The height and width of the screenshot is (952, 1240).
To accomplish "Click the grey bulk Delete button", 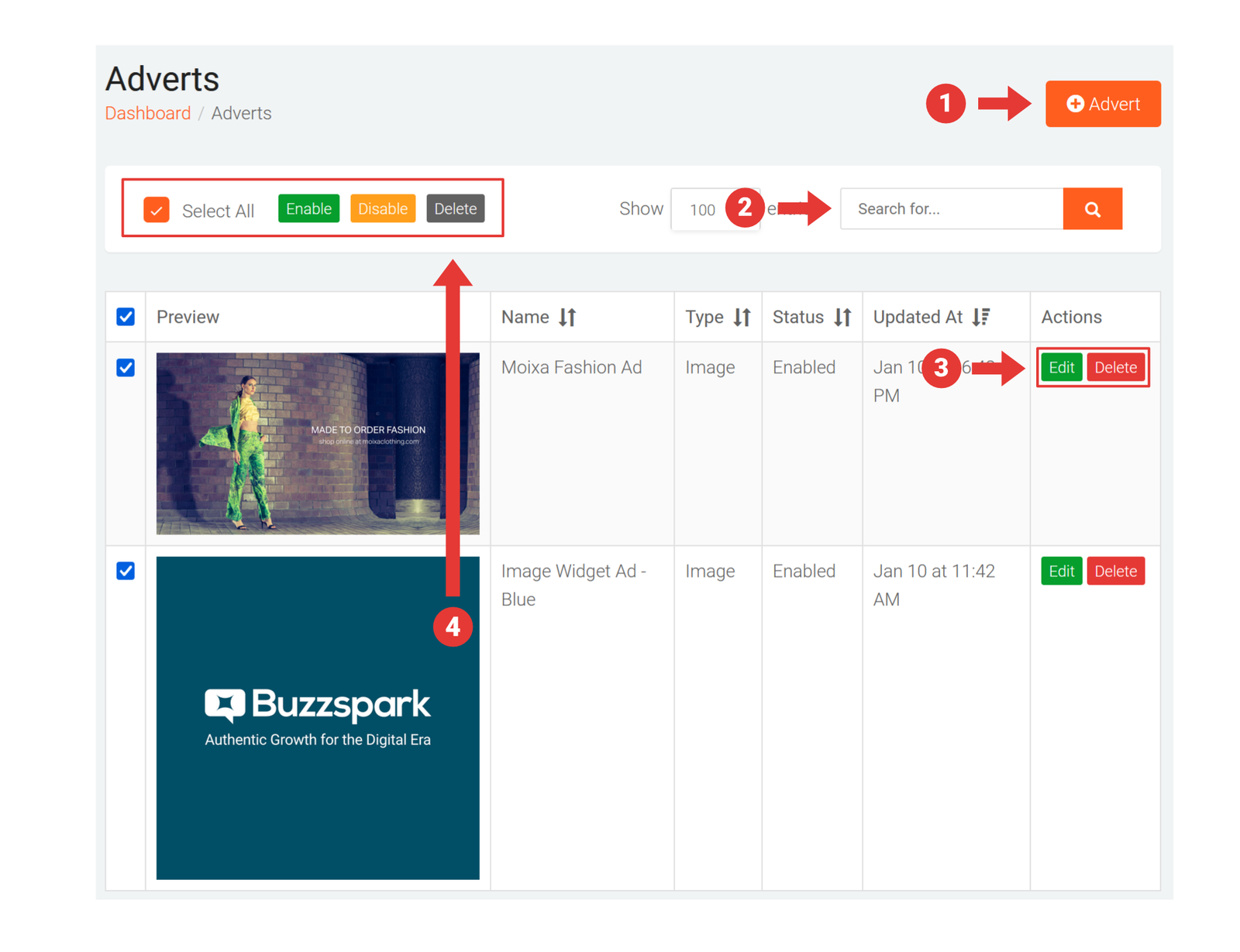I will click(x=455, y=209).
